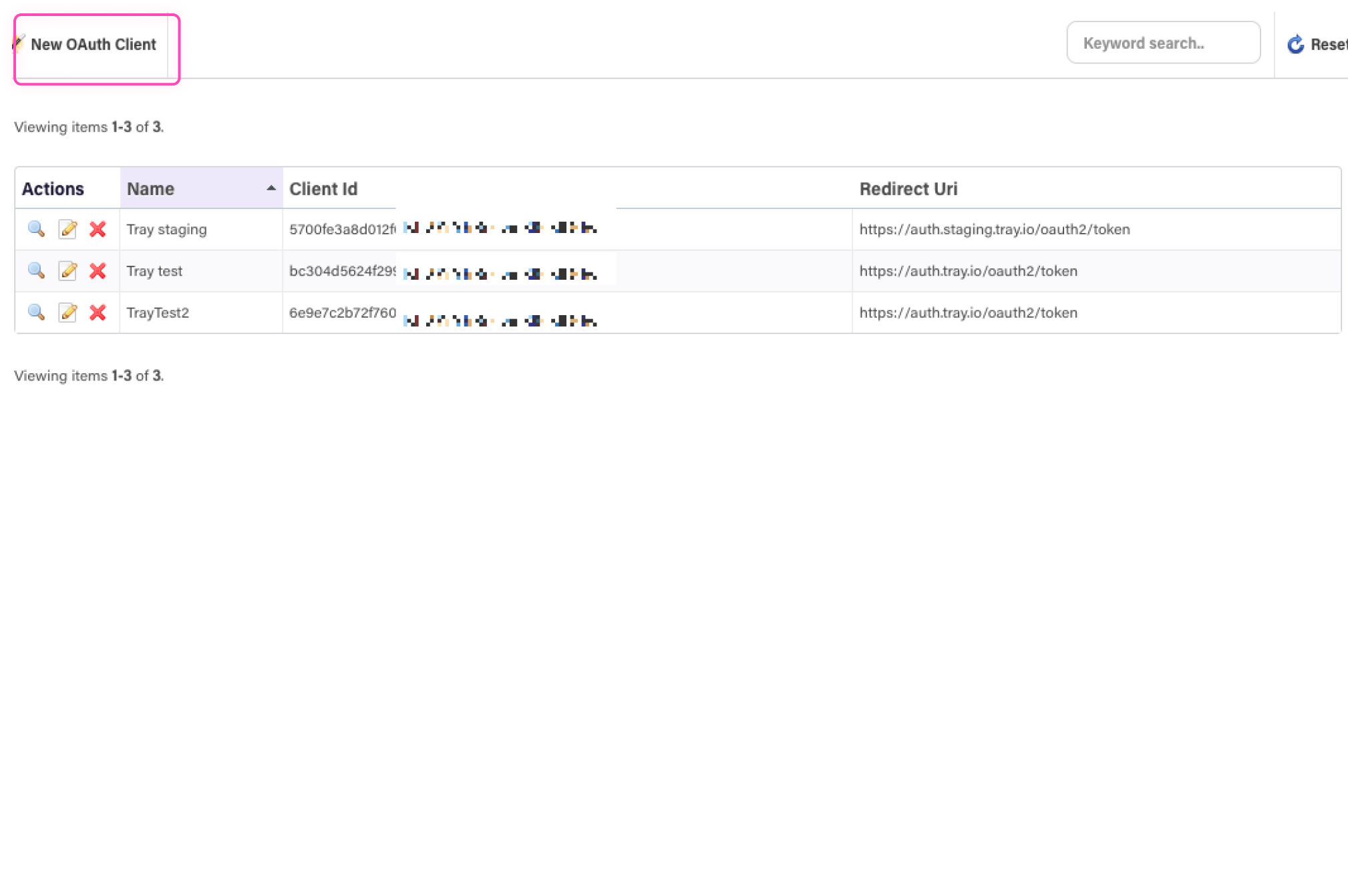
Task: Delete the Tray staging client
Action: [98, 229]
